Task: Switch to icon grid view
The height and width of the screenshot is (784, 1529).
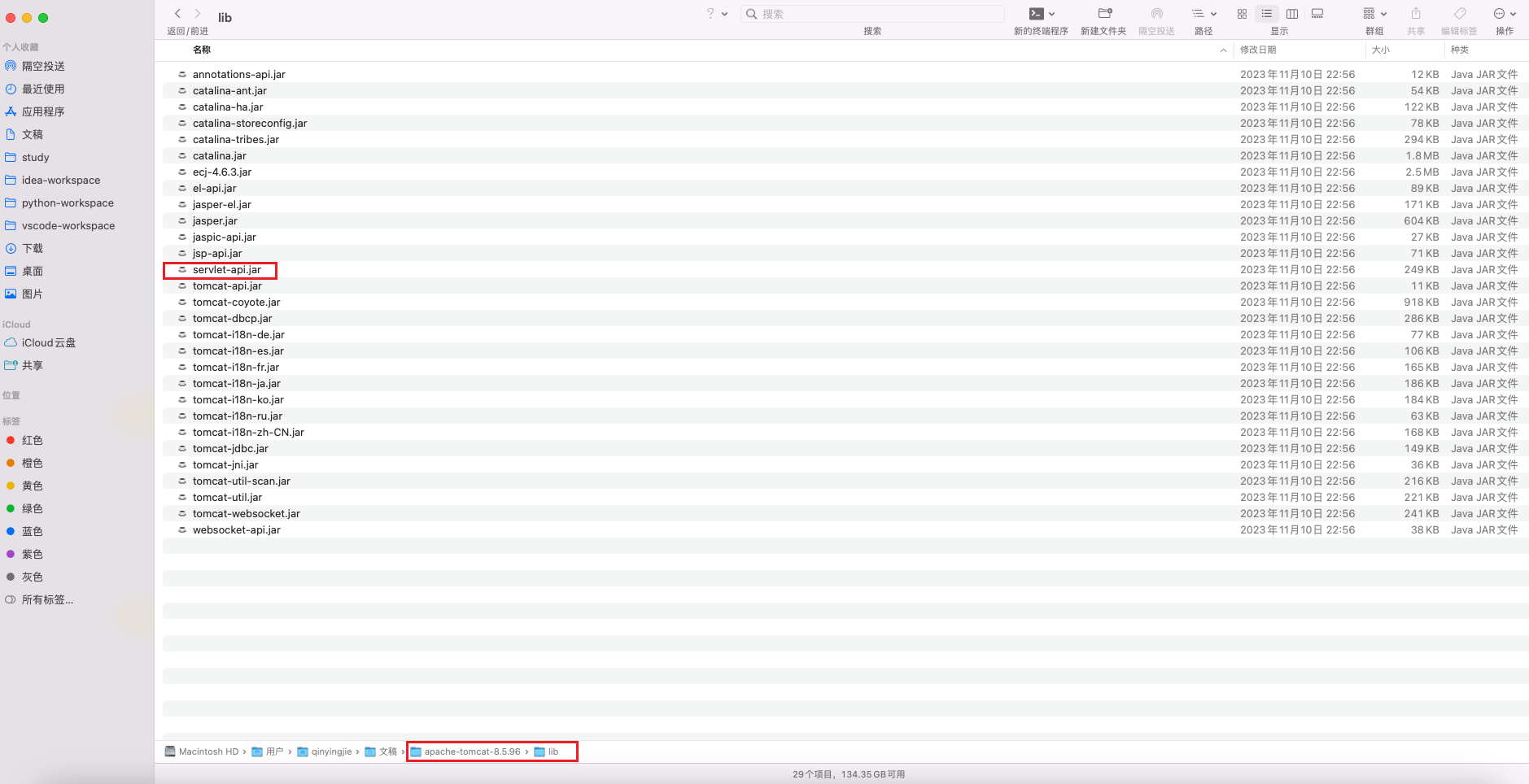Action: (x=1242, y=14)
